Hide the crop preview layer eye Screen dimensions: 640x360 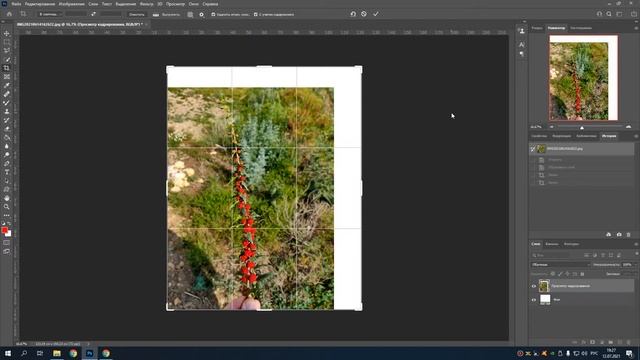(x=533, y=286)
